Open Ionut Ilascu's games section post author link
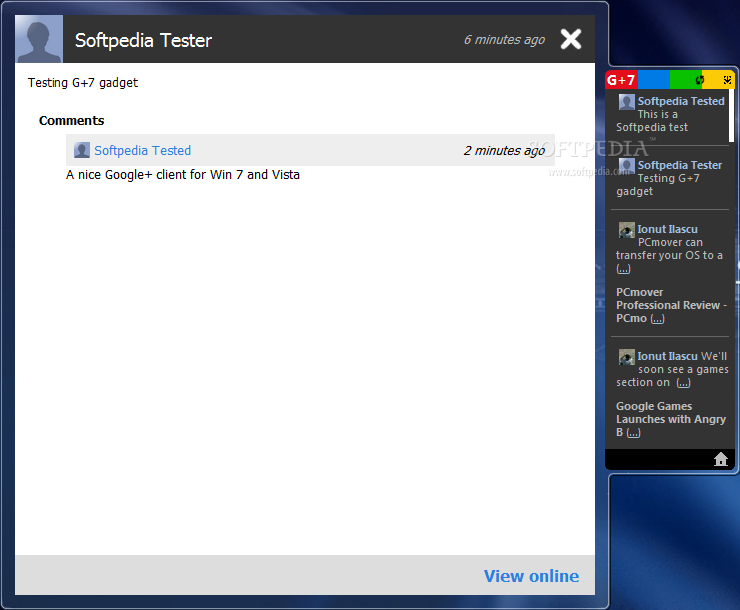The width and height of the screenshot is (740, 610). click(667, 356)
